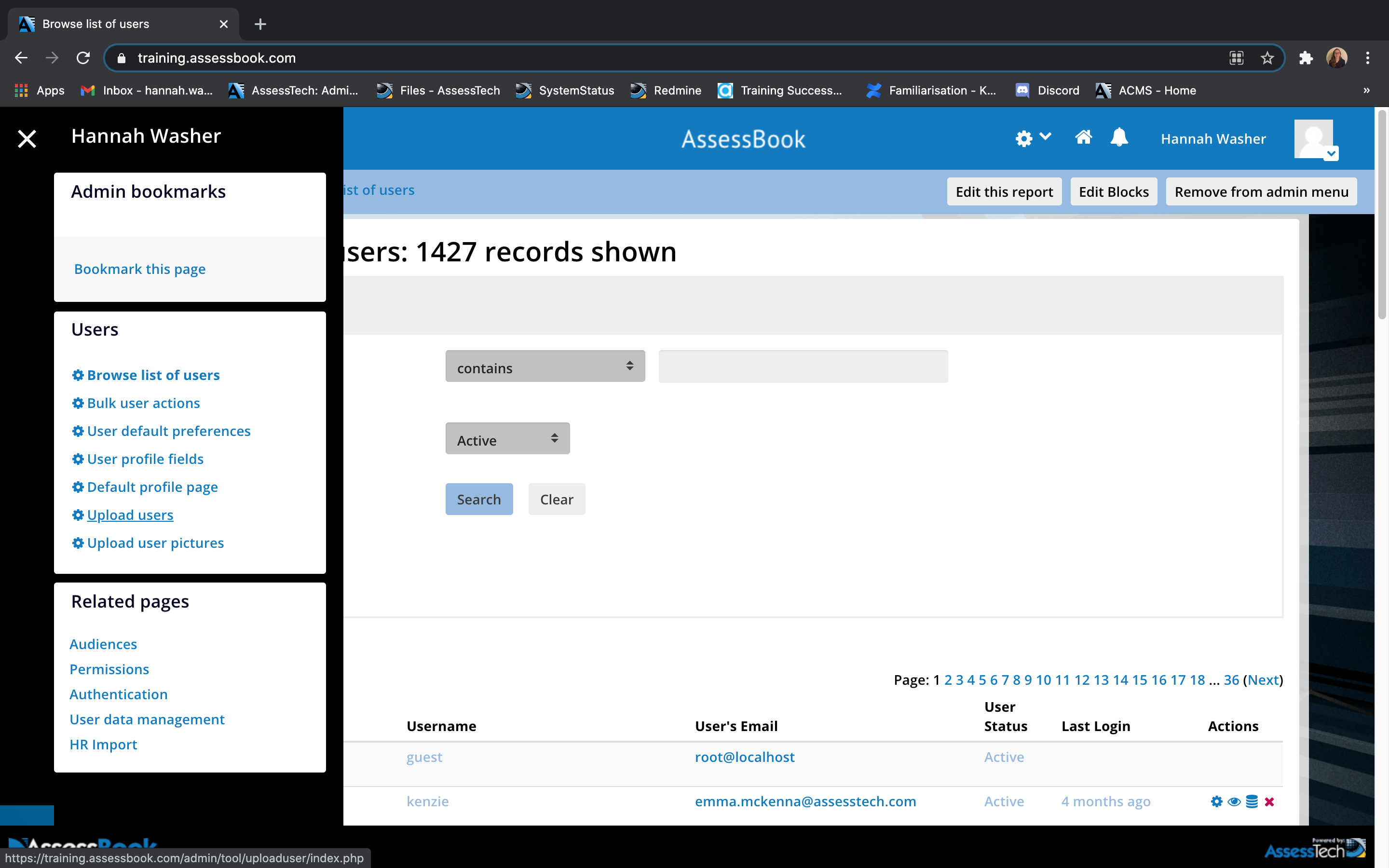Open the Chrome profile picture
Image resolution: width=1389 pixels, height=868 pixels.
[1337, 58]
